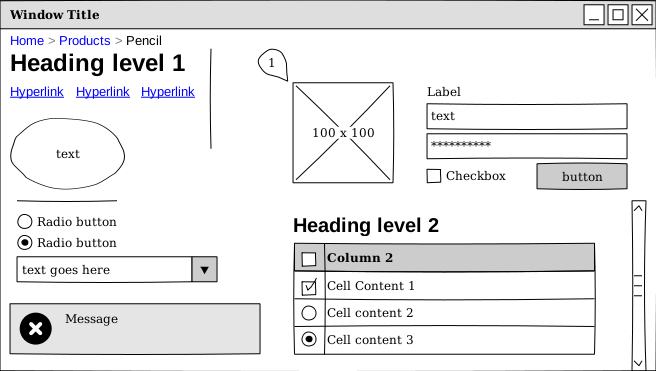Click the vertical scrollbar thumb grip
656x371 pixels.
pyautogui.click(x=638, y=286)
